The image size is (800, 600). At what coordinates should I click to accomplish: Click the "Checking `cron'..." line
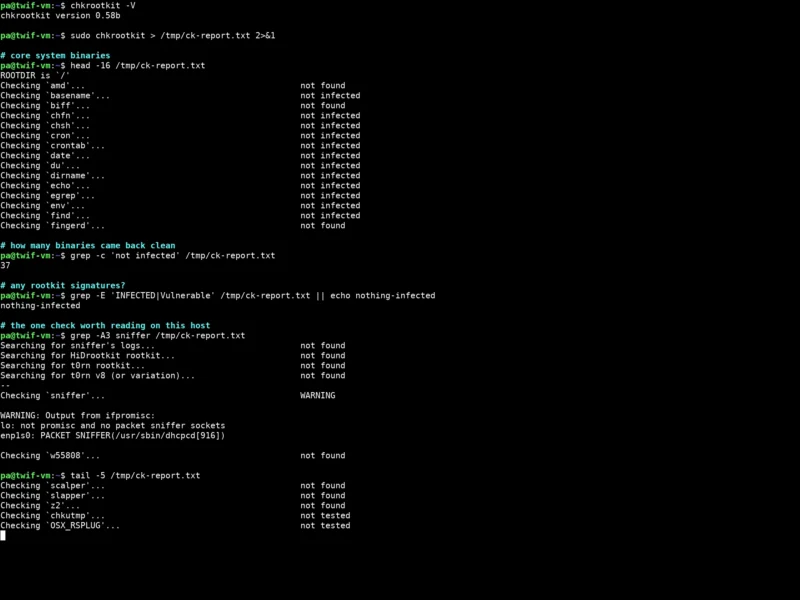coord(45,136)
